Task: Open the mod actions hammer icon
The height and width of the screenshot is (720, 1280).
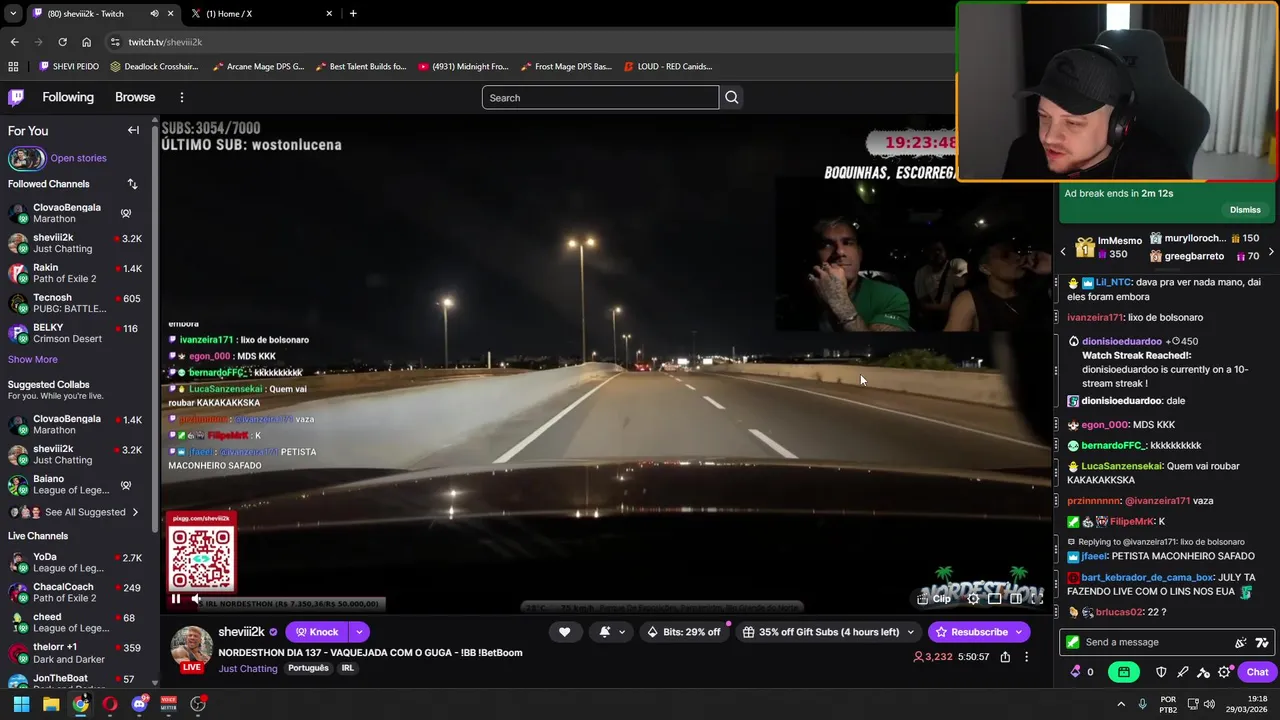Action: coord(1203,672)
